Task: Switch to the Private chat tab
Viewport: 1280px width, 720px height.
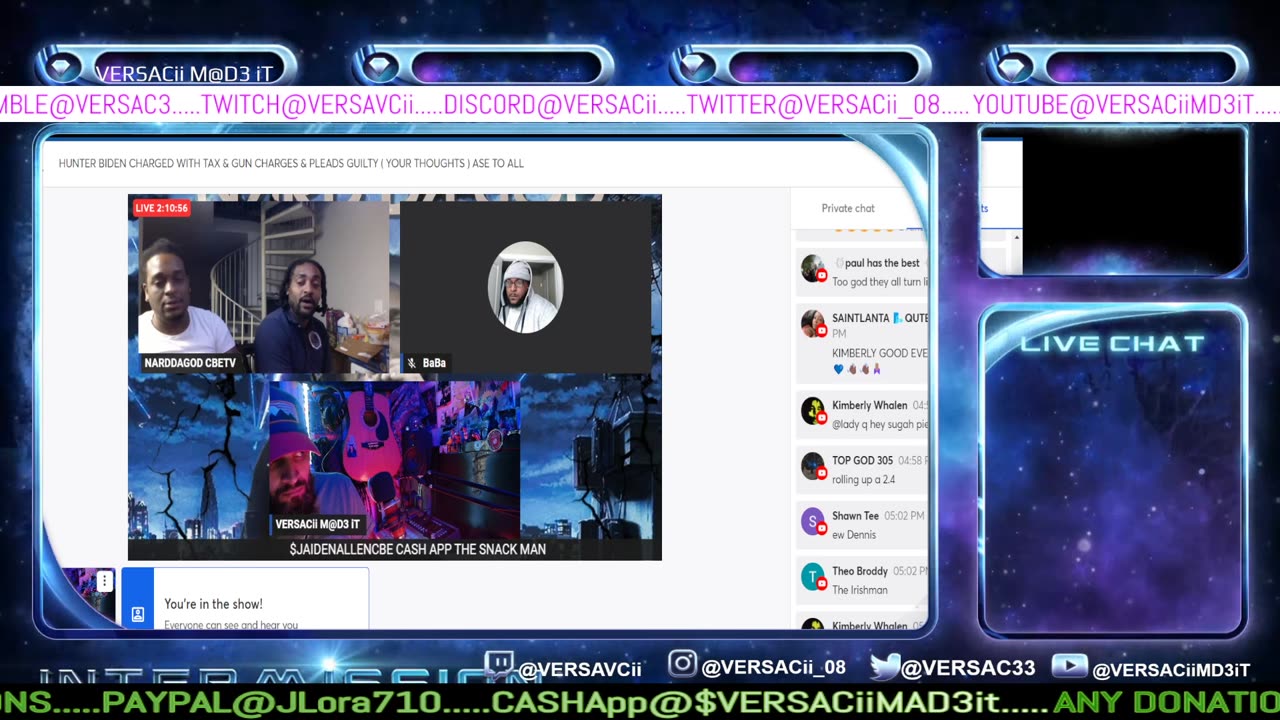Action: pyautogui.click(x=848, y=208)
